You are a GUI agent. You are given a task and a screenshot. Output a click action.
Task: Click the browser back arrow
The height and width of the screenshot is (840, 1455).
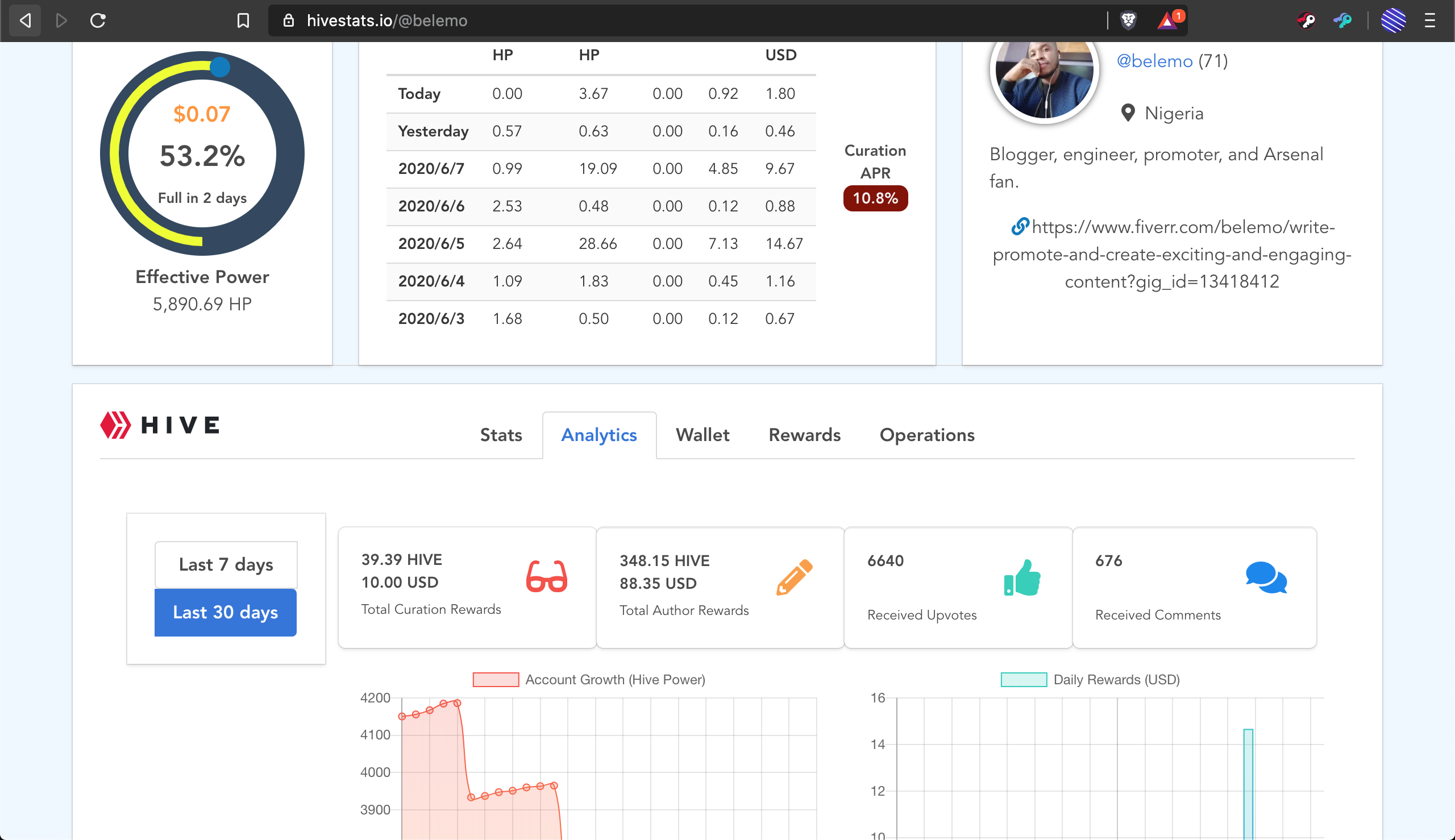tap(25, 21)
